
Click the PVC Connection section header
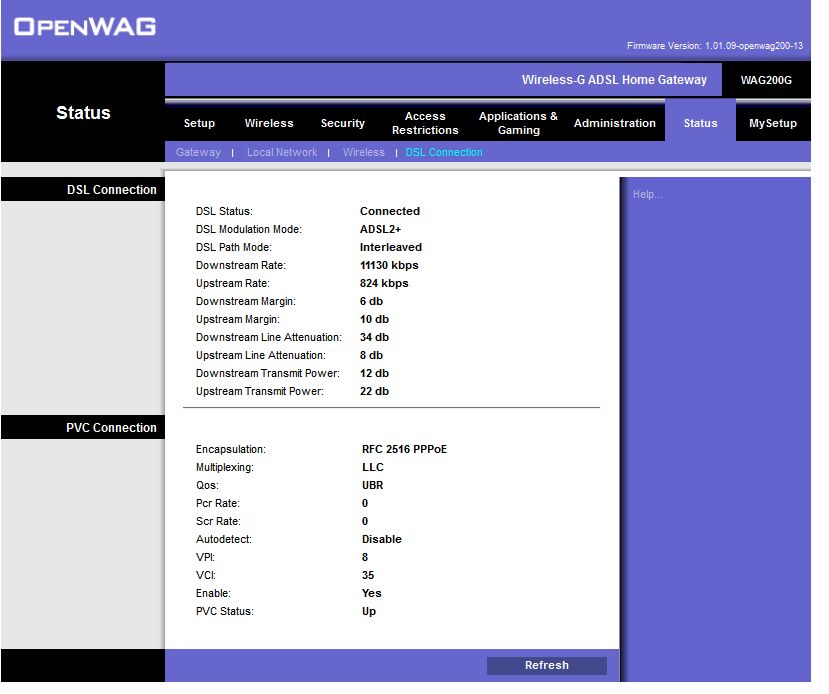click(111, 427)
